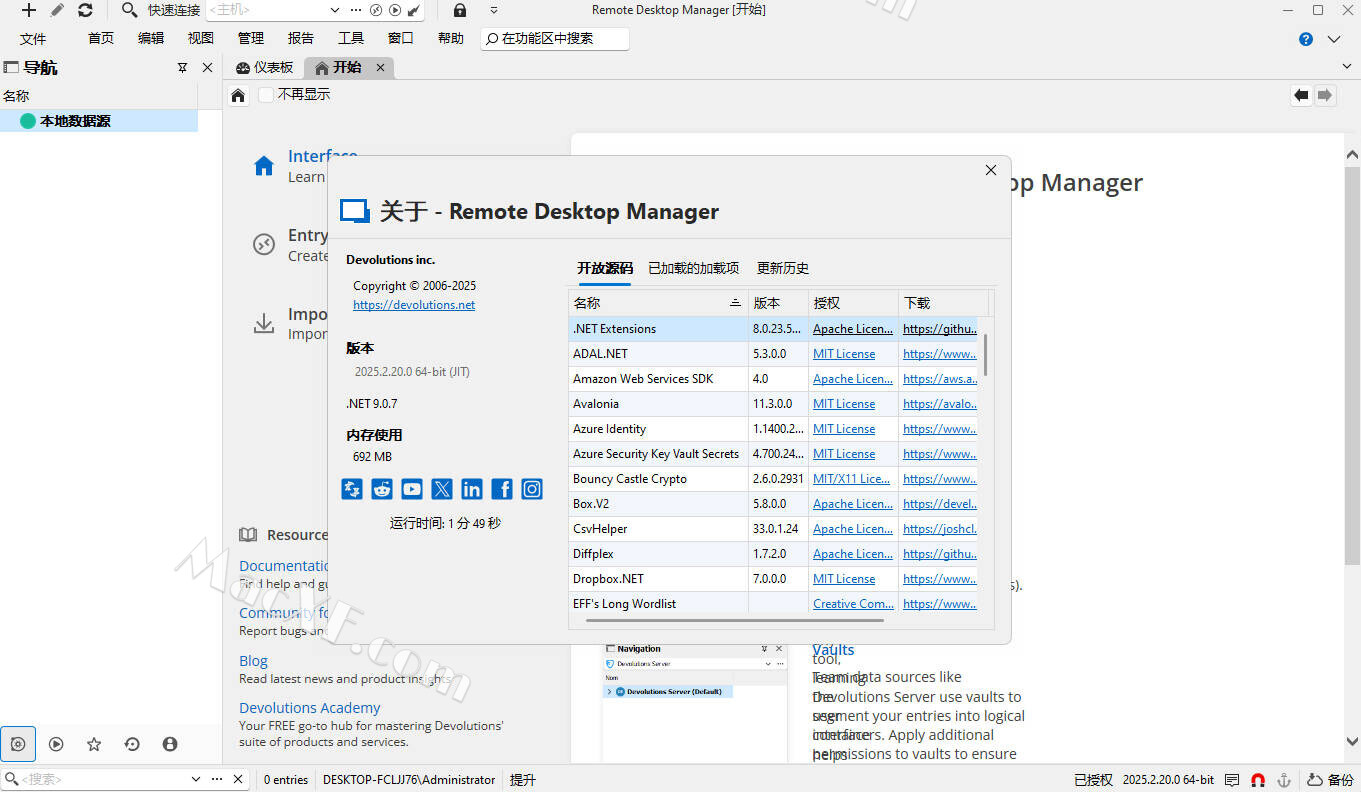Click the recent history icon bottom-left

(132, 744)
